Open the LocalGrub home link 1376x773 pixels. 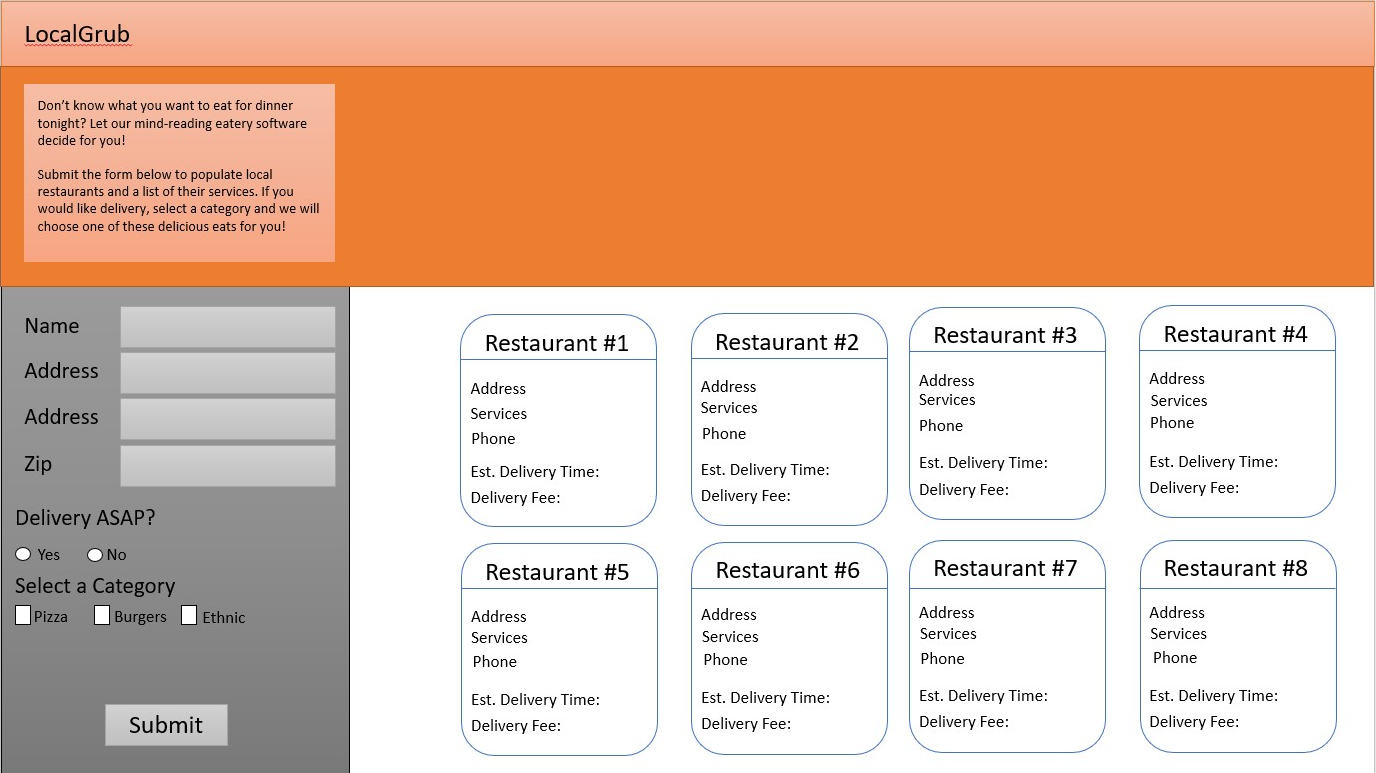click(x=77, y=34)
